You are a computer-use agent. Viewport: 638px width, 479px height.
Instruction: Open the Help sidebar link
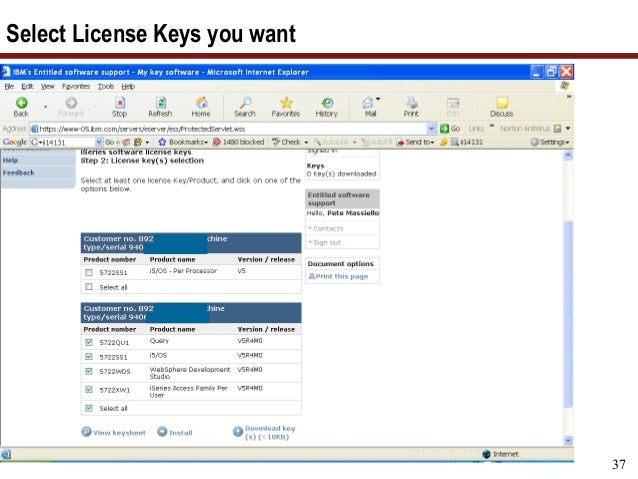[10, 160]
